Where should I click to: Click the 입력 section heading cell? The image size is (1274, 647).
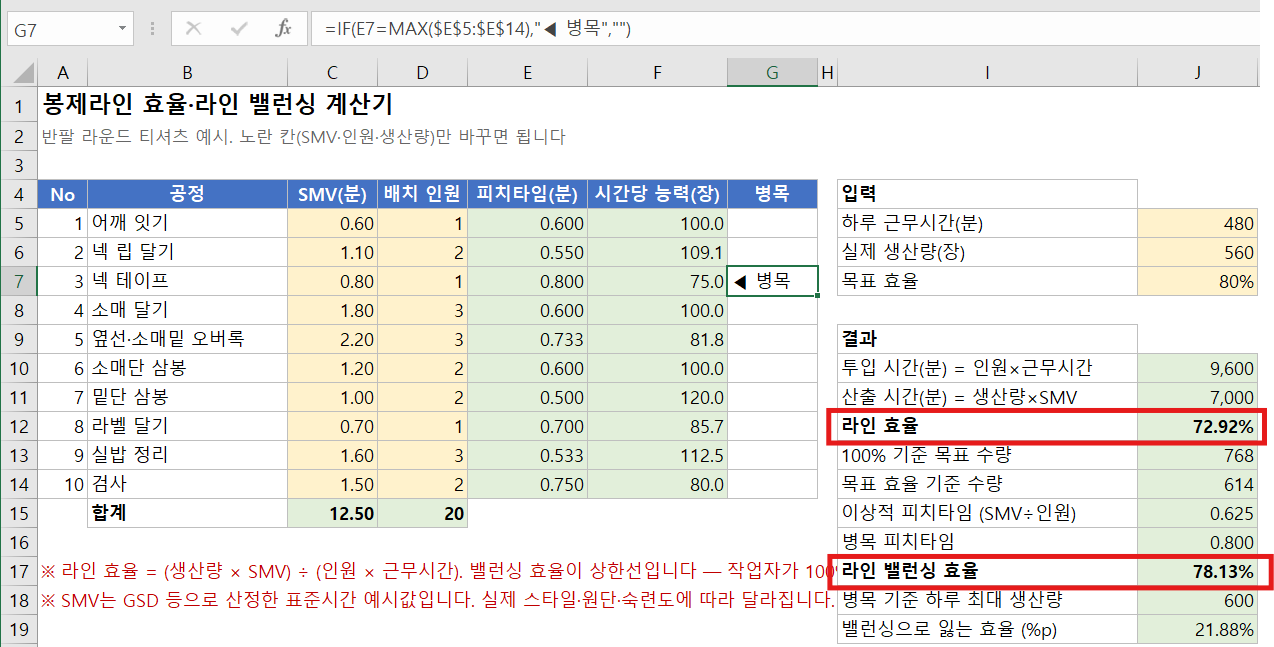[987, 194]
